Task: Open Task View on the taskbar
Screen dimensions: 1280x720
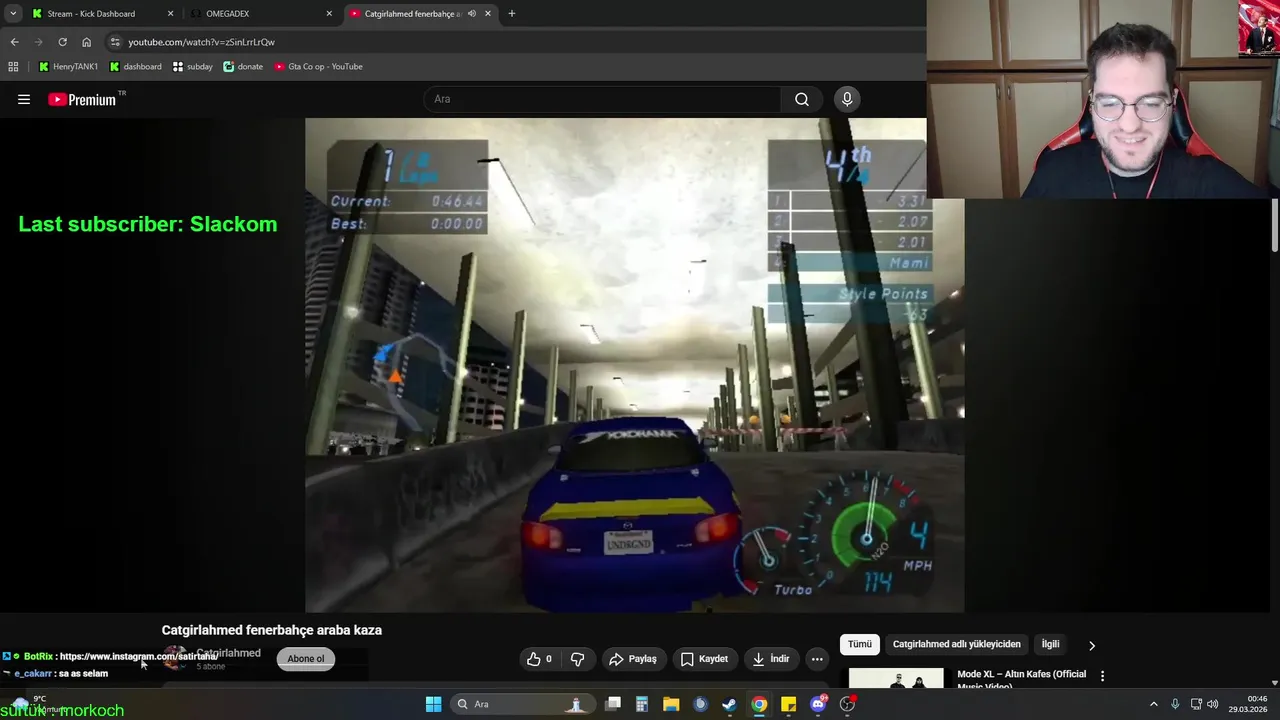Action: [613, 704]
